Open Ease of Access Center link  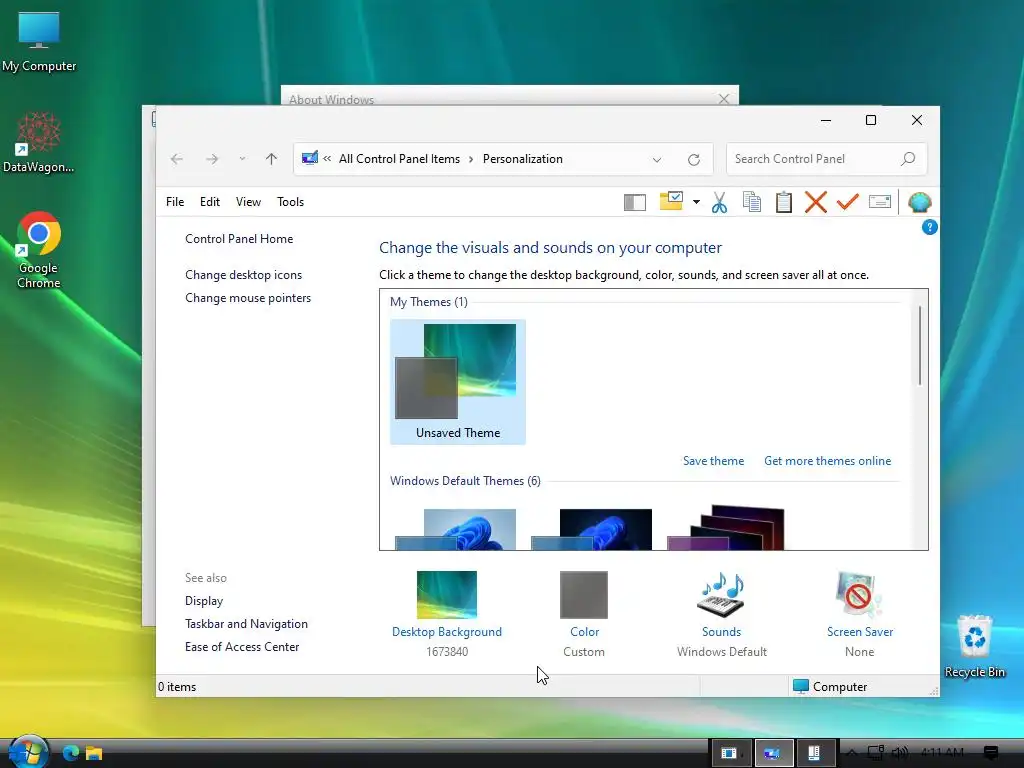pos(242,647)
